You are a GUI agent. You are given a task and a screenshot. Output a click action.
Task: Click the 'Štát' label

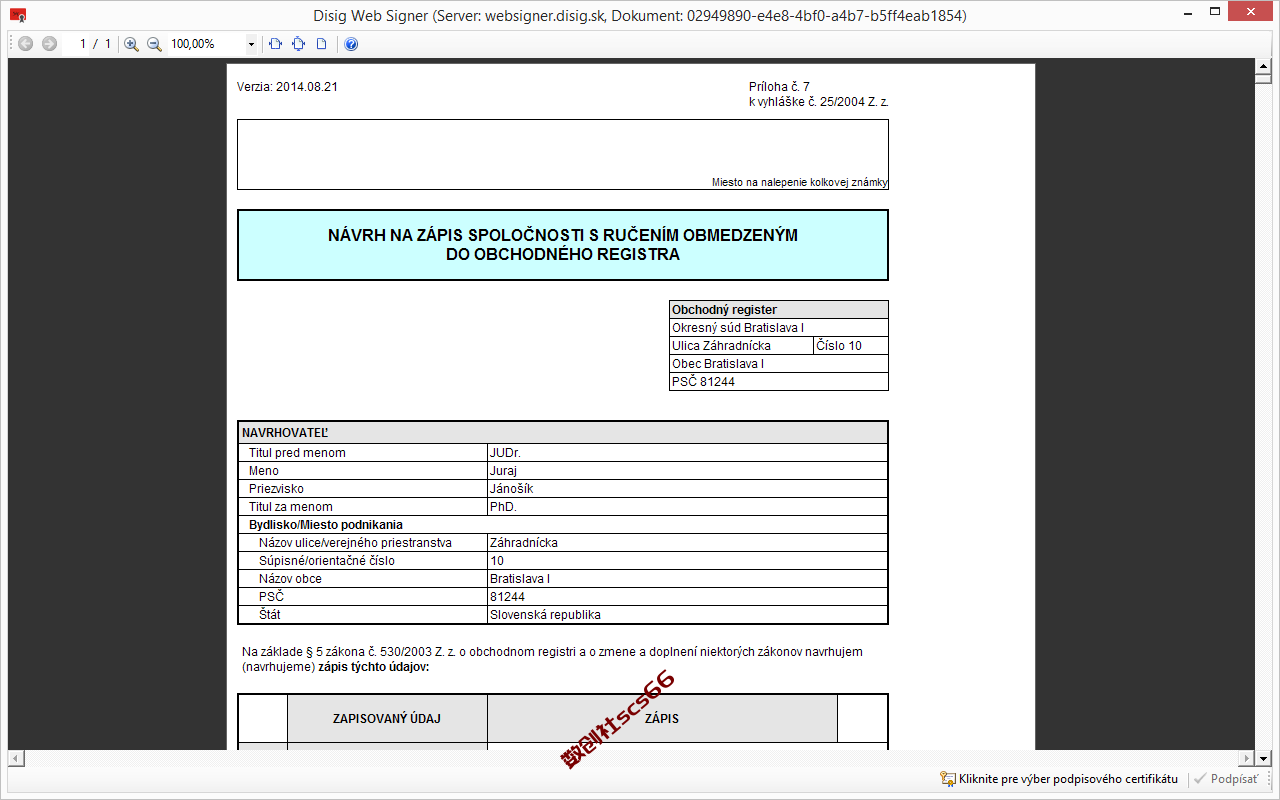270,615
